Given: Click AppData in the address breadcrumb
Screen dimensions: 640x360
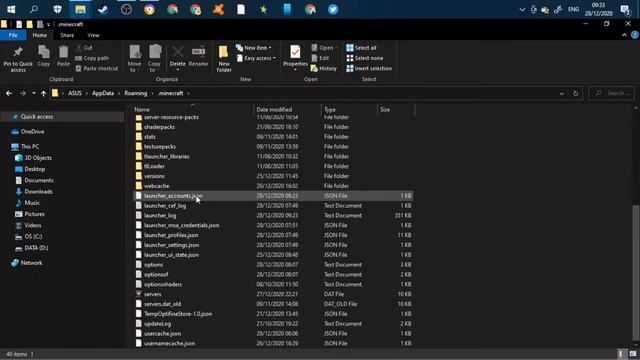Looking at the screenshot, I should 103,93.
